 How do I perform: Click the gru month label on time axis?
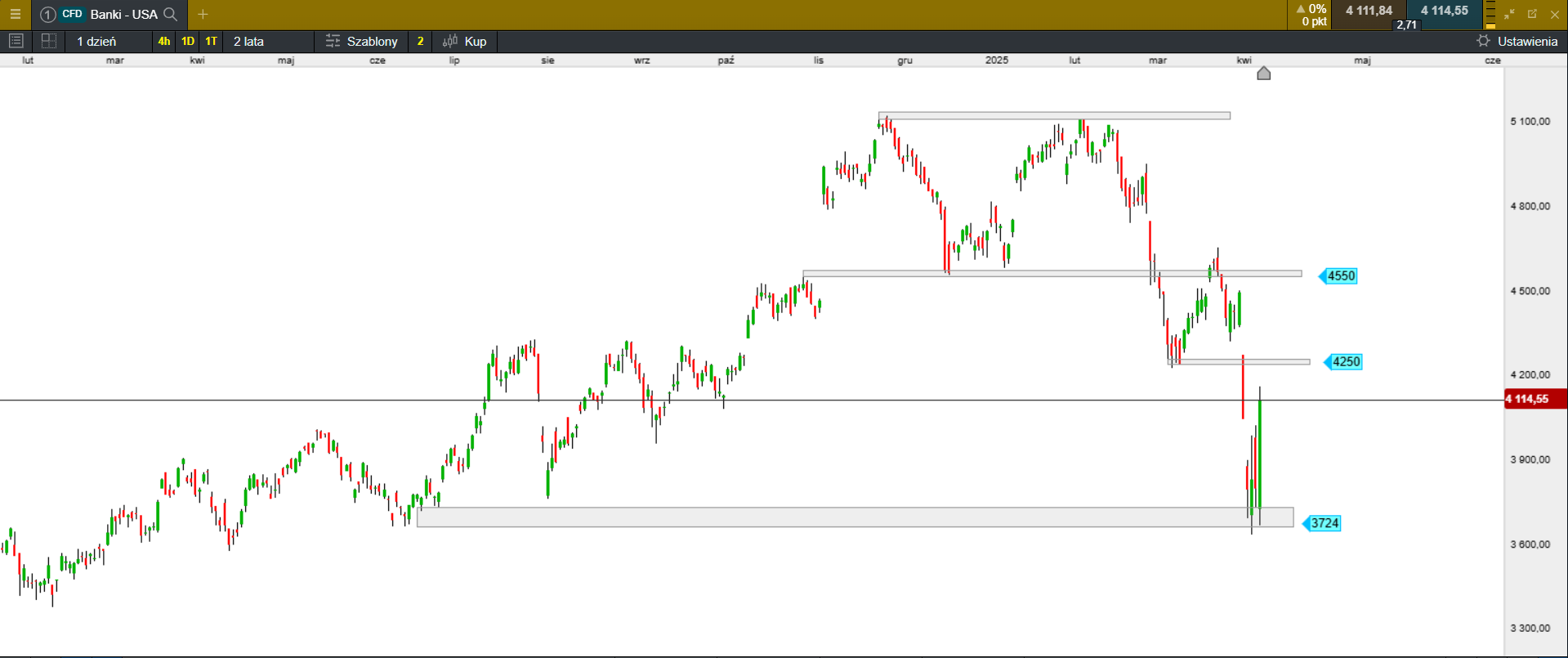905,60
